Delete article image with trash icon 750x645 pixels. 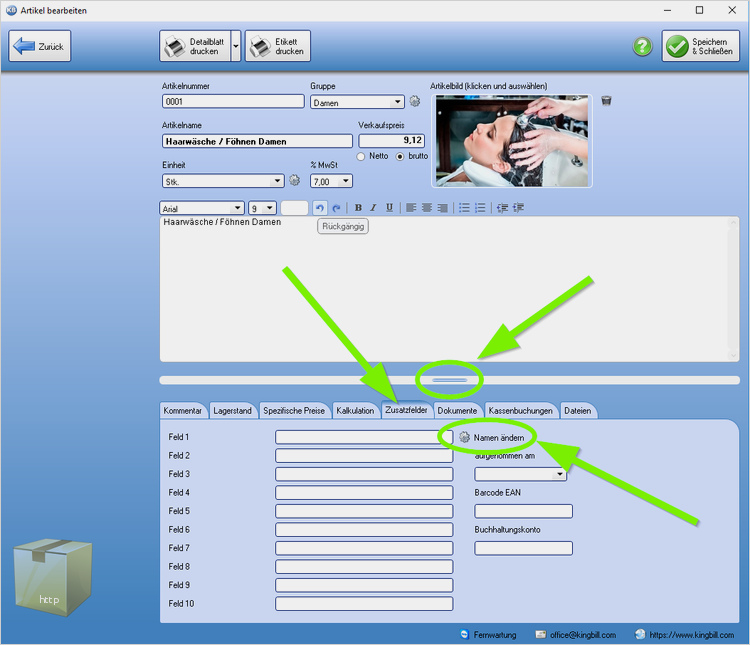point(606,101)
